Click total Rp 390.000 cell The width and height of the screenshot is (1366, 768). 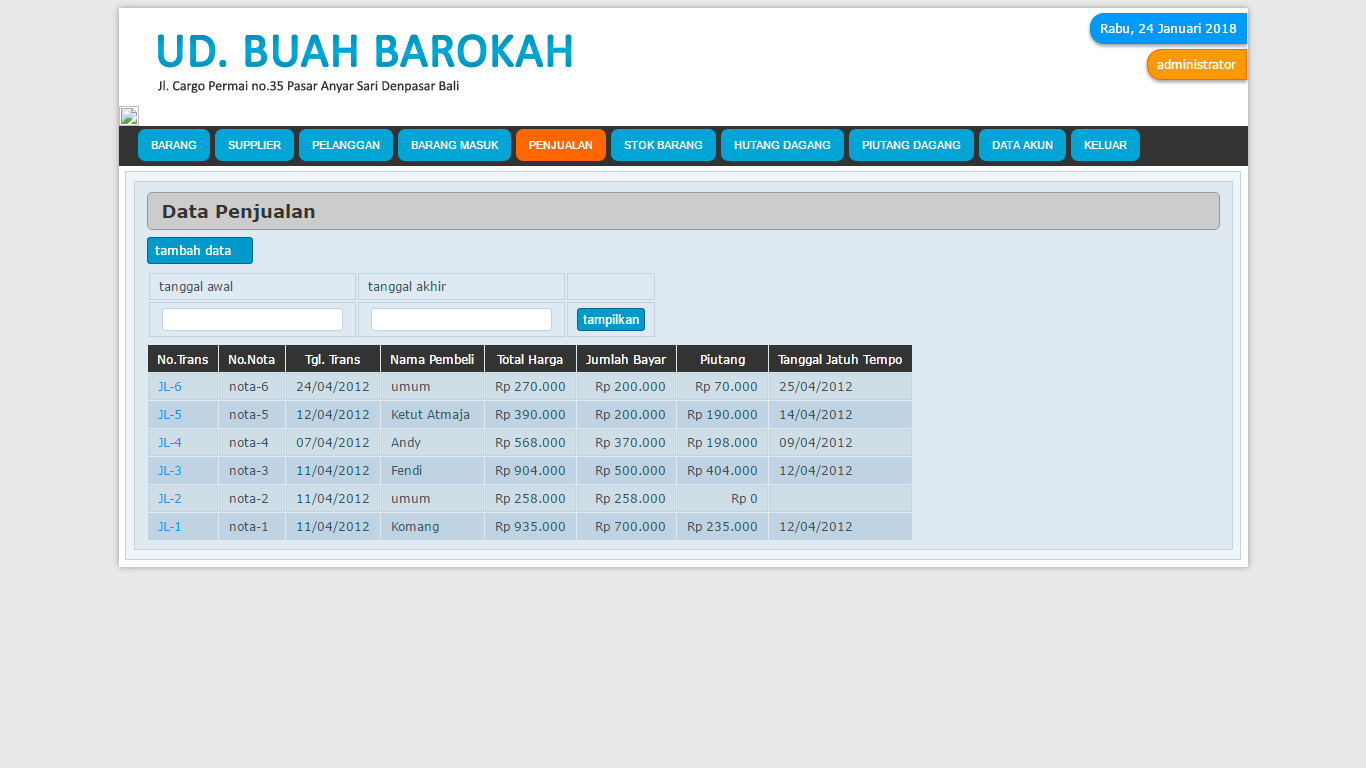530,415
